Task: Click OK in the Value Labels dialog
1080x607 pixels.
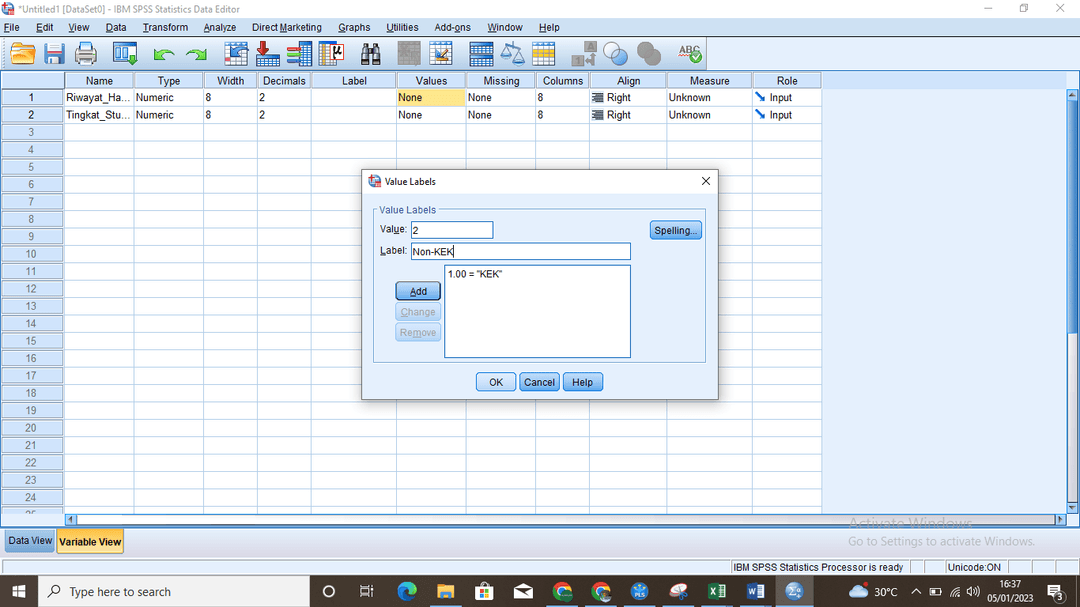Action: point(496,382)
